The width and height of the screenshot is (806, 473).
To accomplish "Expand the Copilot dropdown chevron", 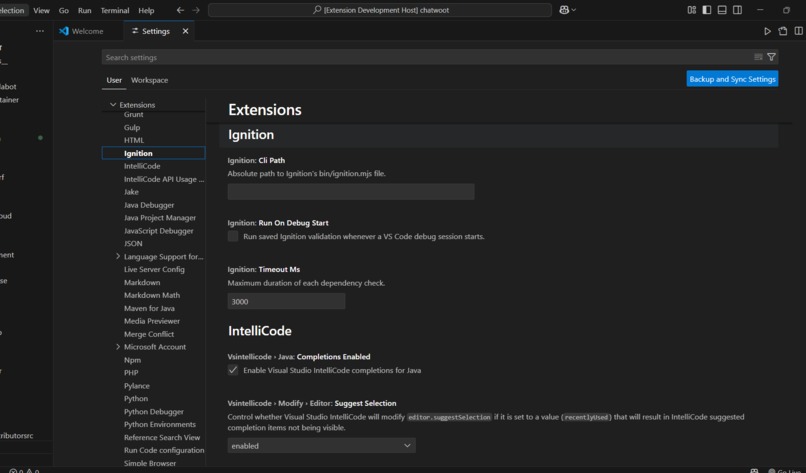I will click(x=574, y=10).
